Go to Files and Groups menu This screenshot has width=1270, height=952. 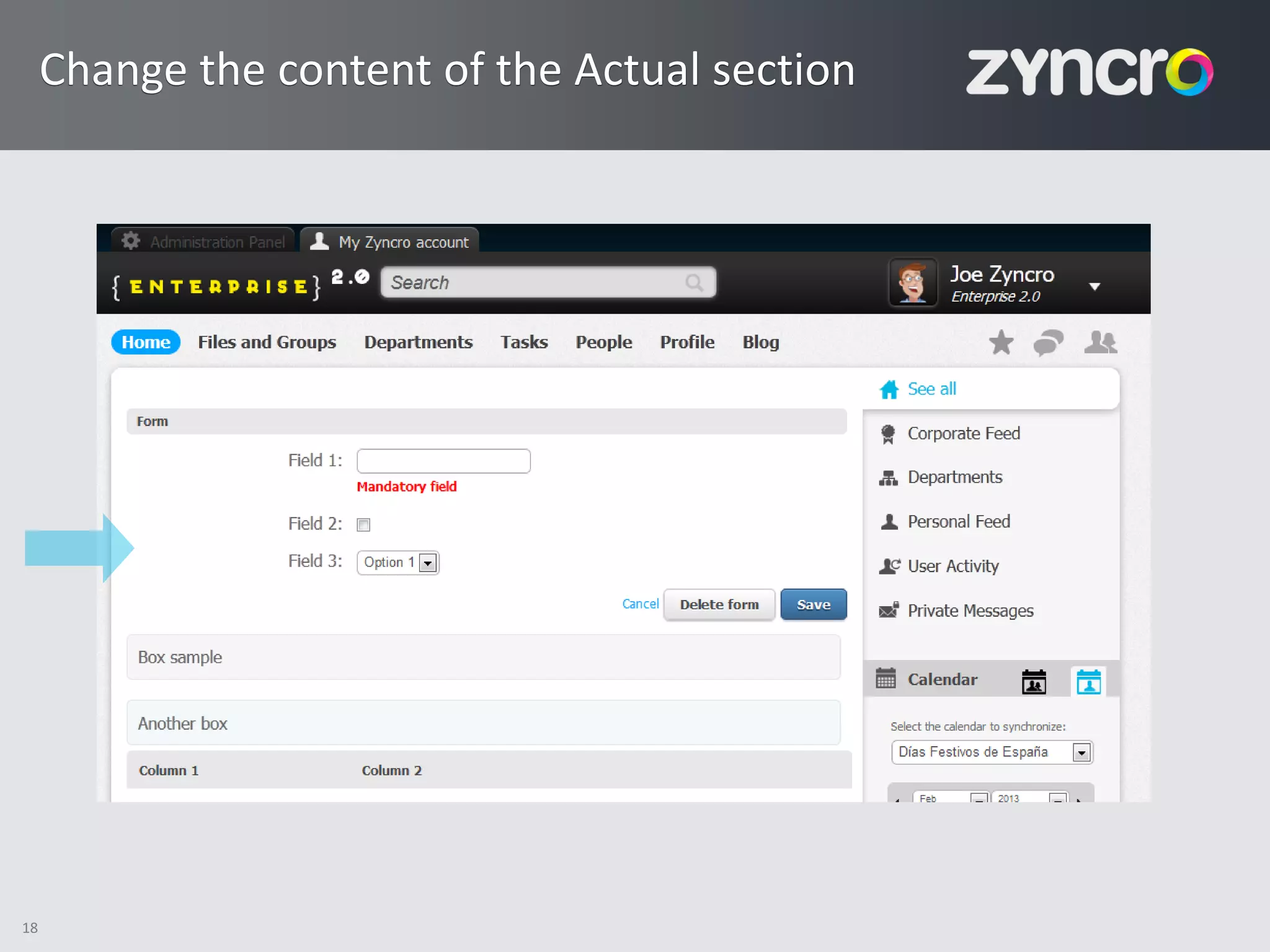click(x=267, y=342)
